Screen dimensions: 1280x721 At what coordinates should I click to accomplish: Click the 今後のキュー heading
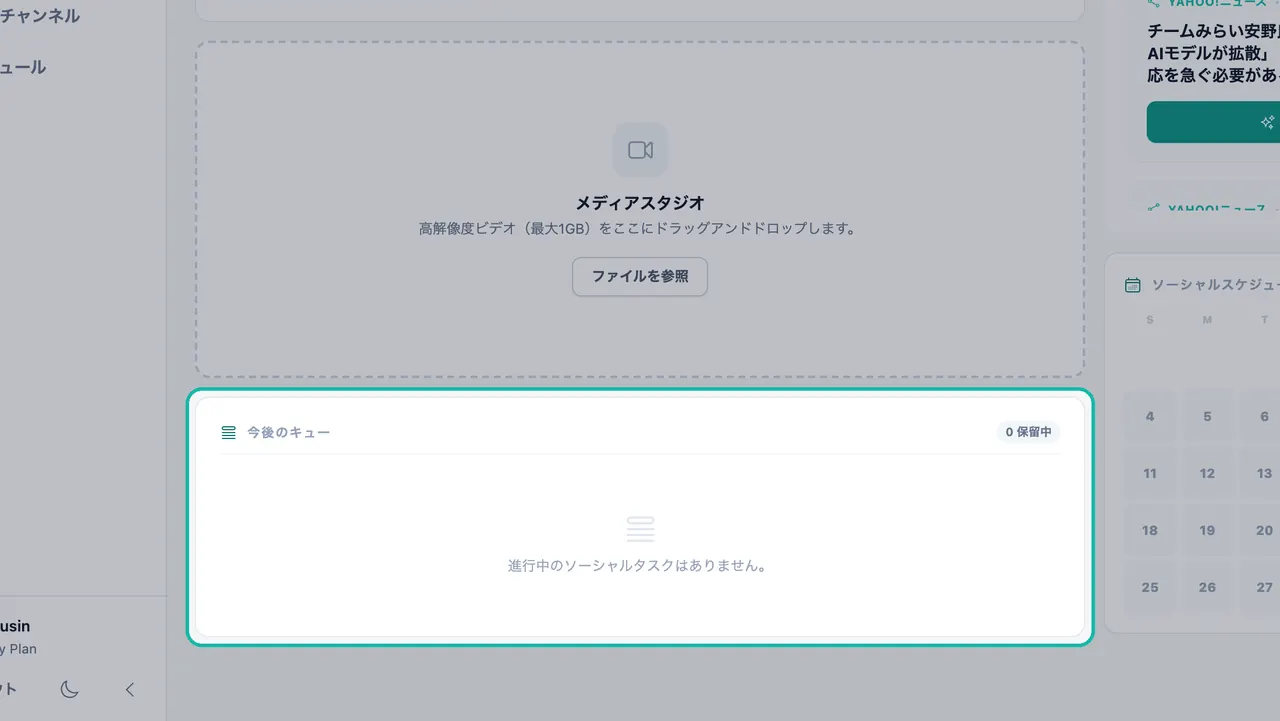coord(289,432)
